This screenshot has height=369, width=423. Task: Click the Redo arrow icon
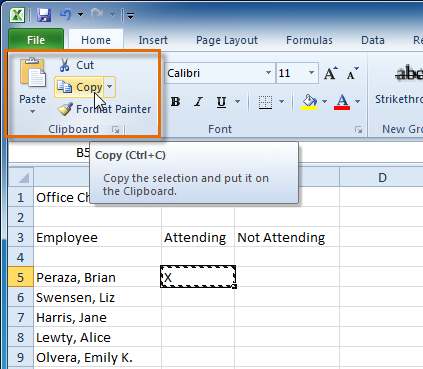point(97,15)
